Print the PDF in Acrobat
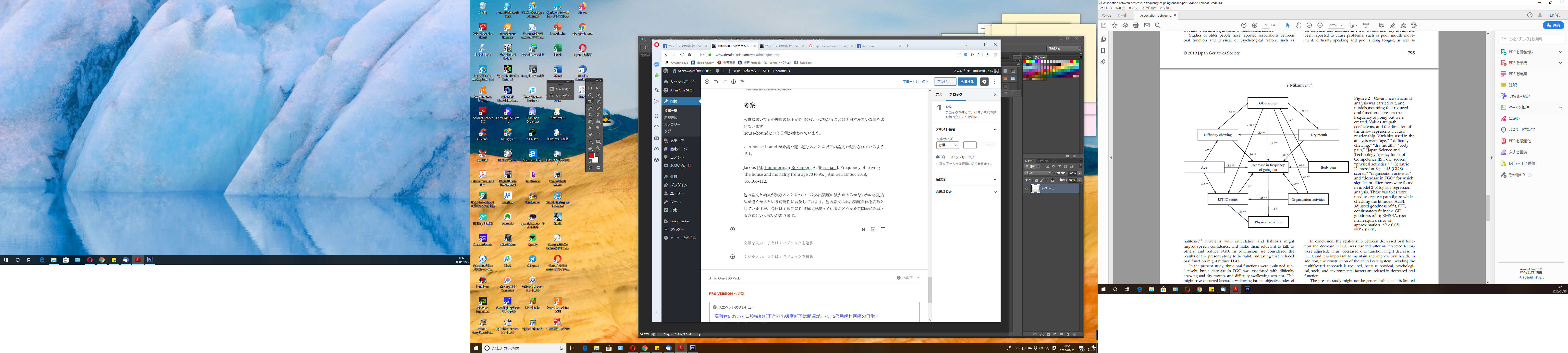 tap(1136, 25)
